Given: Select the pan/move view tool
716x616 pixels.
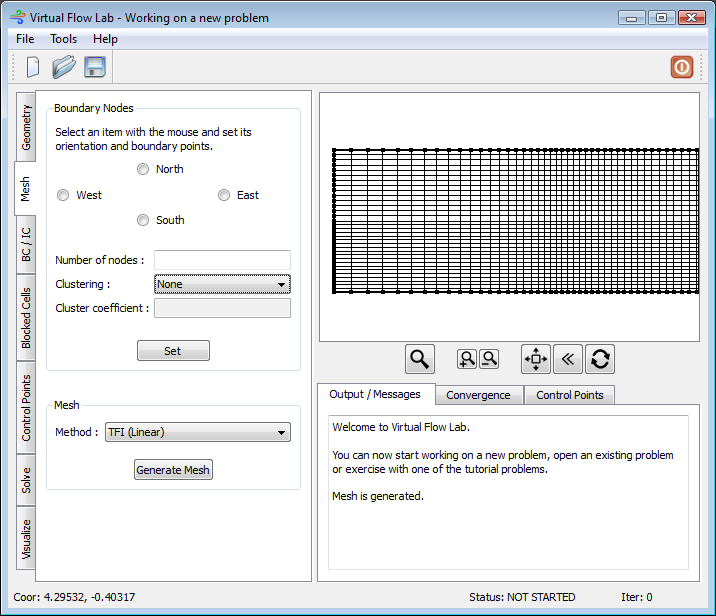Looking at the screenshot, I should click(x=536, y=359).
